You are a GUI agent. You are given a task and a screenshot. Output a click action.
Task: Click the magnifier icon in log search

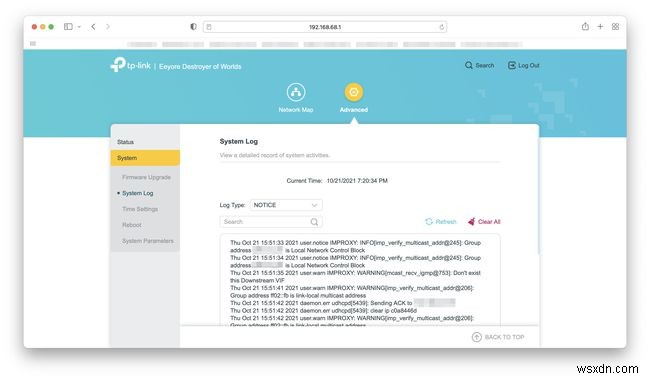pyautogui.click(x=314, y=222)
